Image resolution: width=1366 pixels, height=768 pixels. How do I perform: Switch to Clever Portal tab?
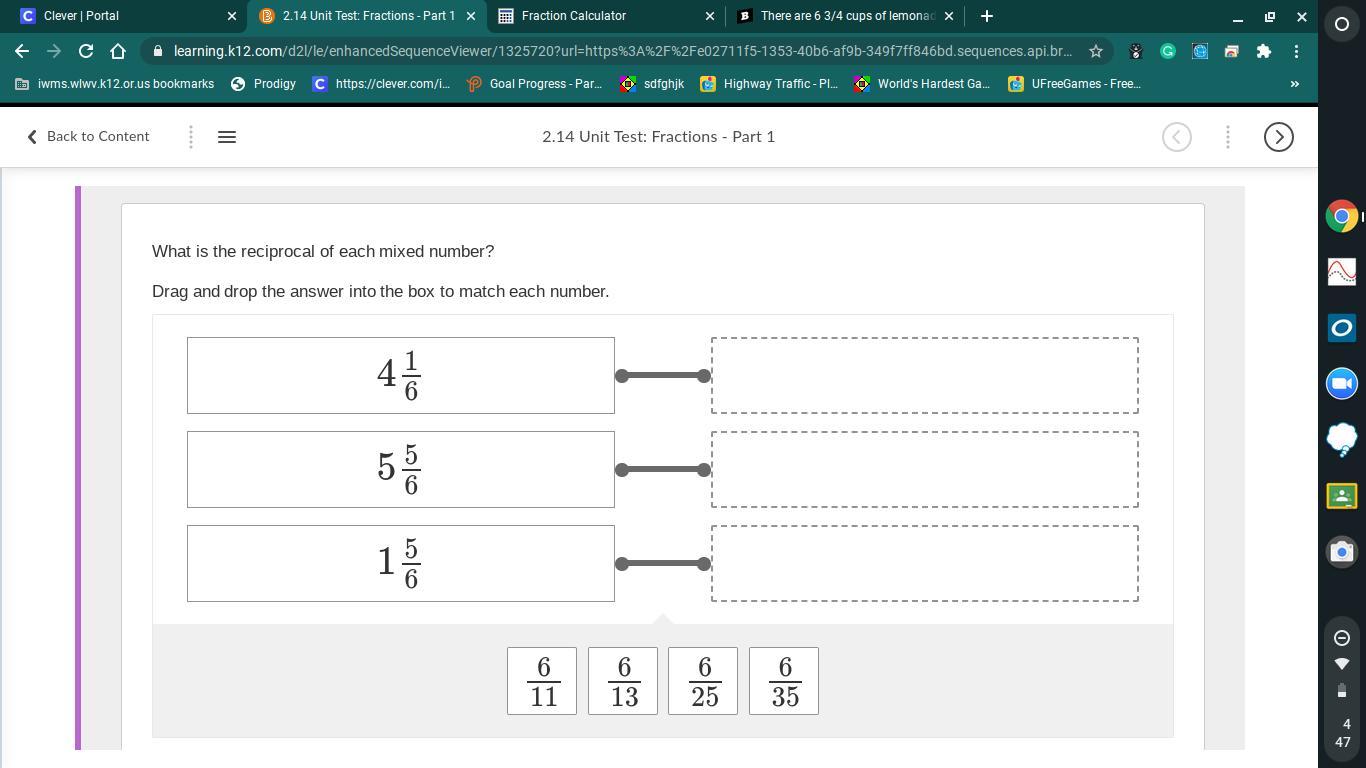tap(125, 16)
